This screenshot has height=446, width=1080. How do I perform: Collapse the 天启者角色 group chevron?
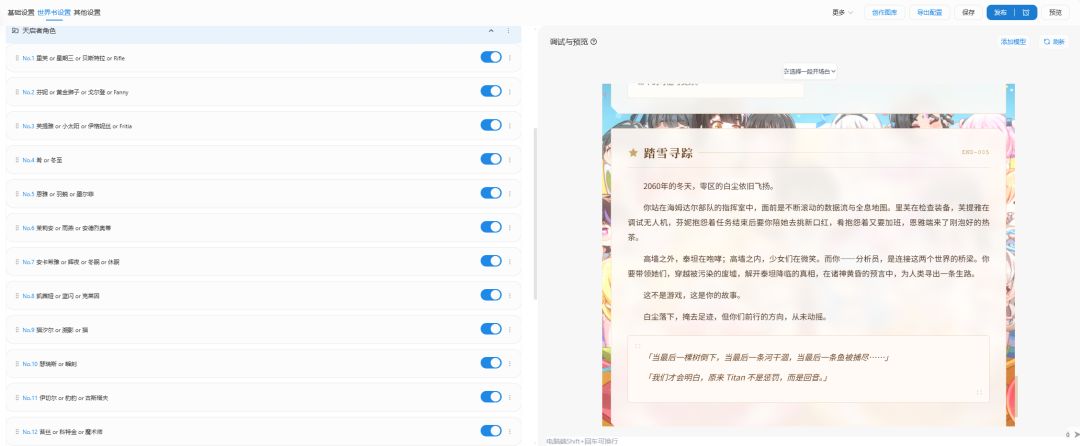point(491,31)
